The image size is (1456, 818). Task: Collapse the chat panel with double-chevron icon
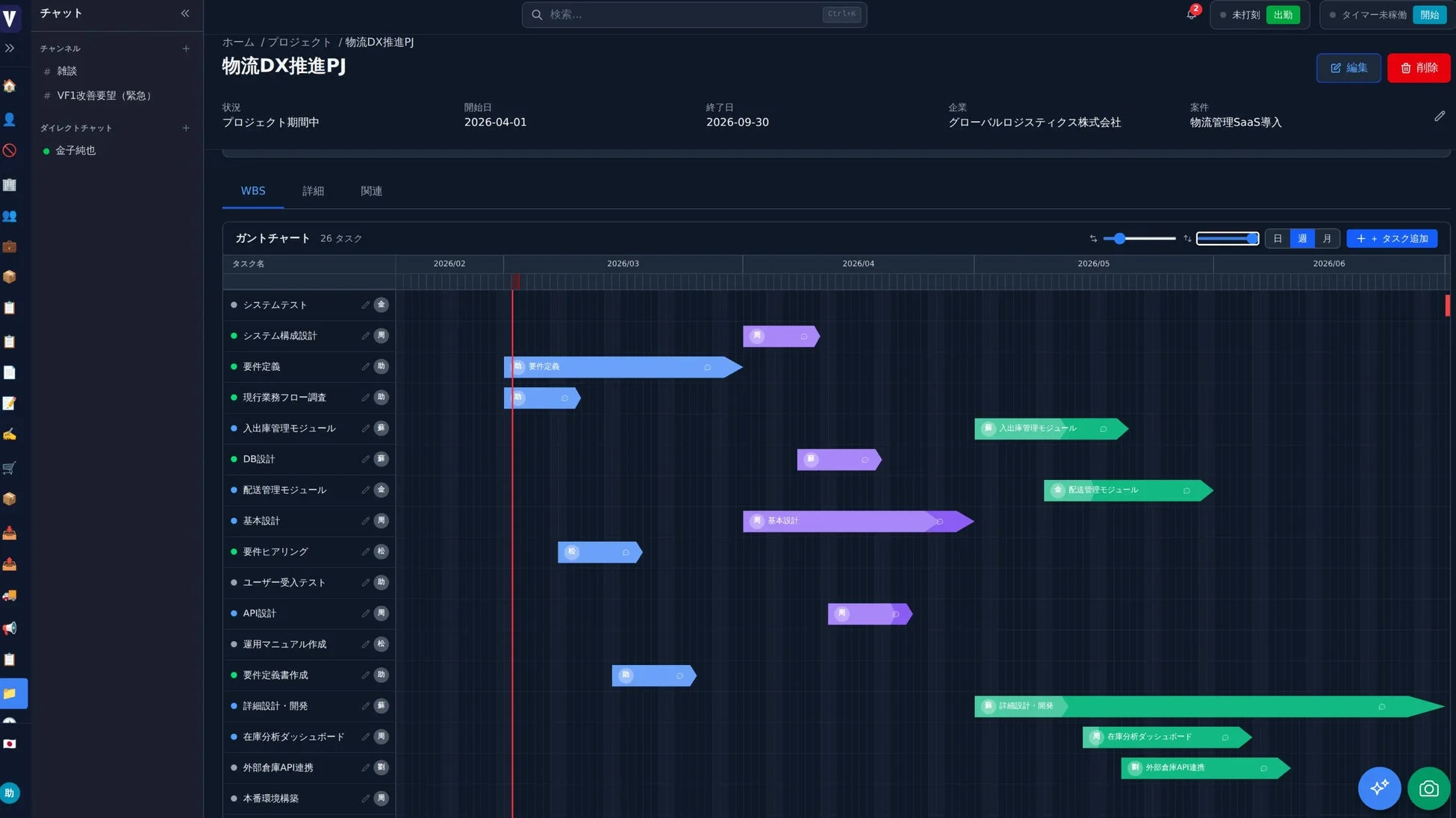pyautogui.click(x=185, y=13)
